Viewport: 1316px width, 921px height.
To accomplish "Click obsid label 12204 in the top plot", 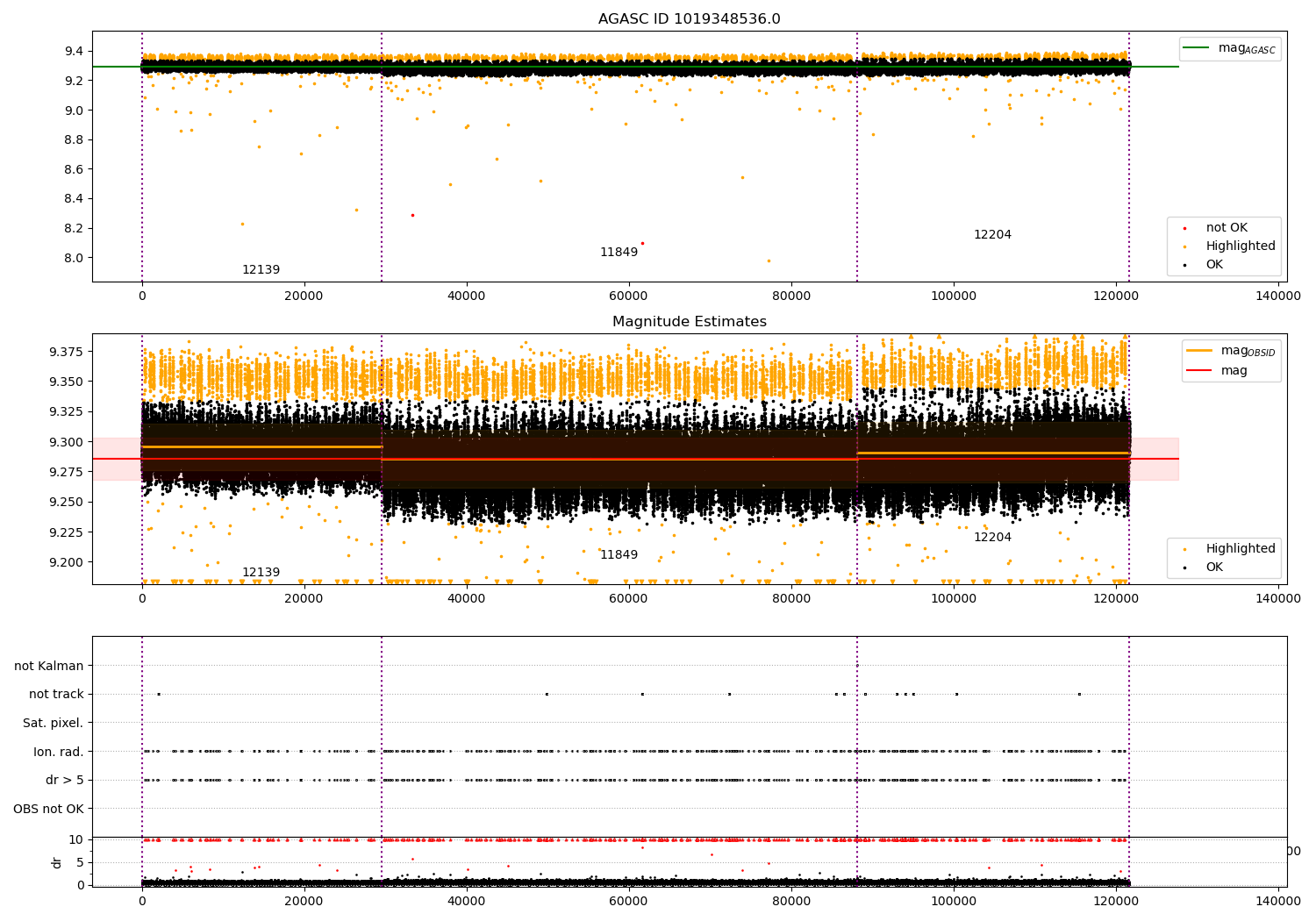I will pyautogui.click(x=992, y=235).
